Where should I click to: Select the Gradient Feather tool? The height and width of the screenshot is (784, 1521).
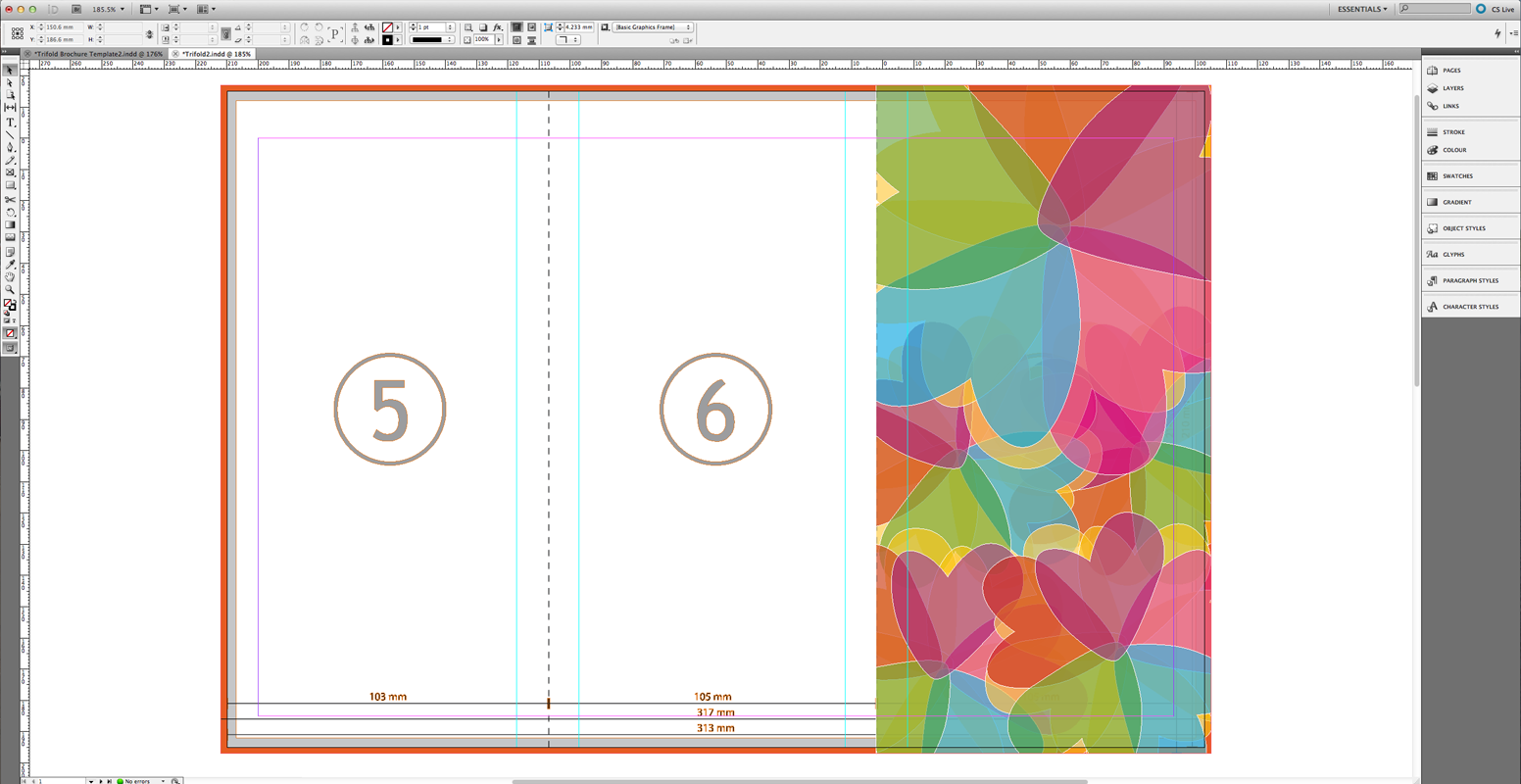(x=10, y=237)
